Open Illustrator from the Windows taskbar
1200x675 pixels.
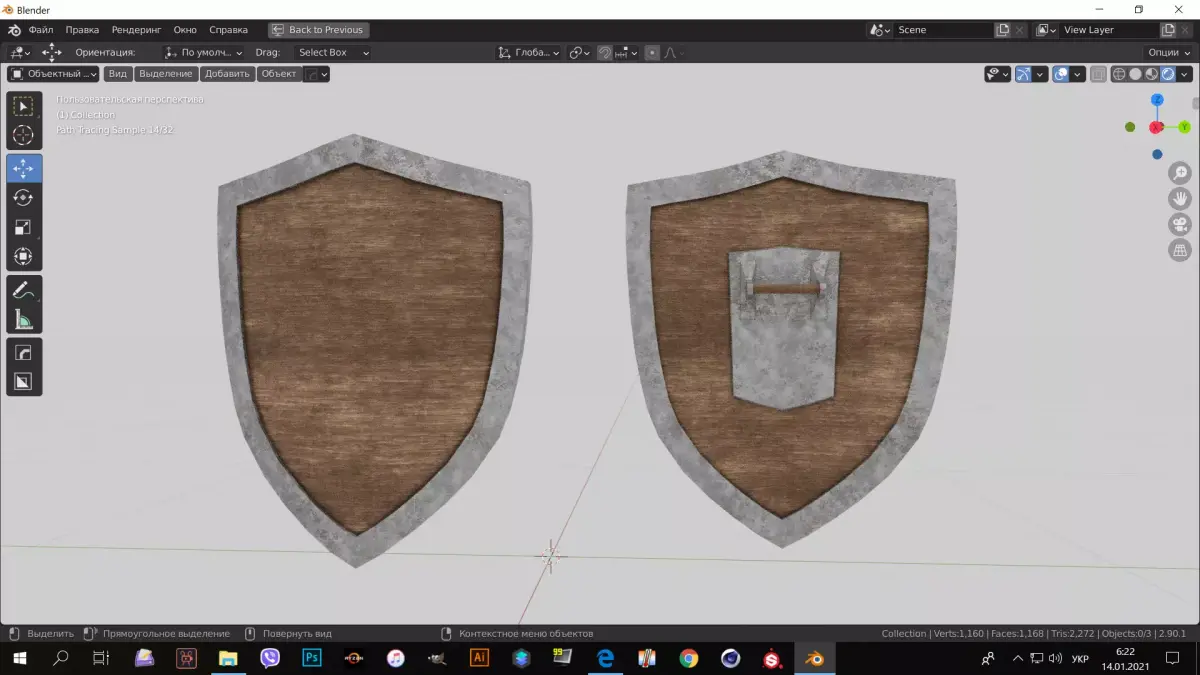pyautogui.click(x=479, y=658)
